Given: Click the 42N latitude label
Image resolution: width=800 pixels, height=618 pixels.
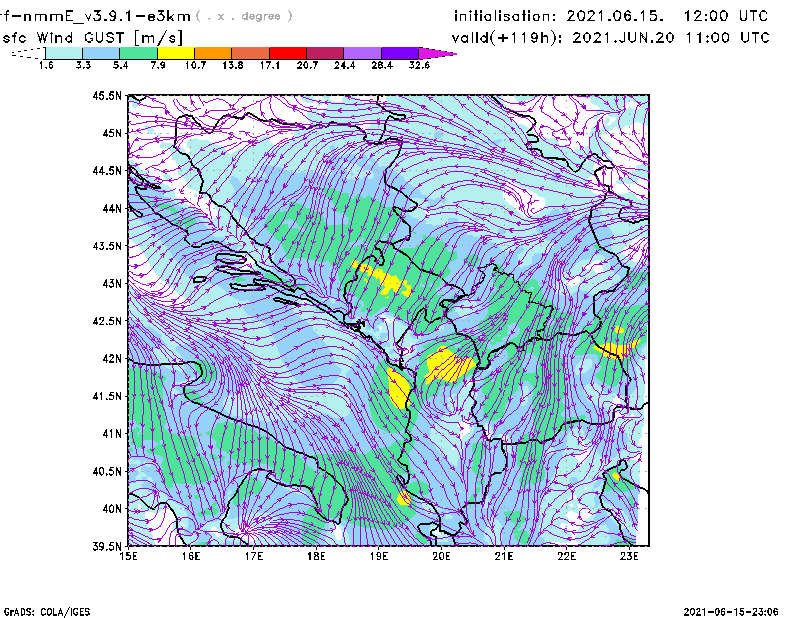Looking at the screenshot, I should (x=112, y=359).
